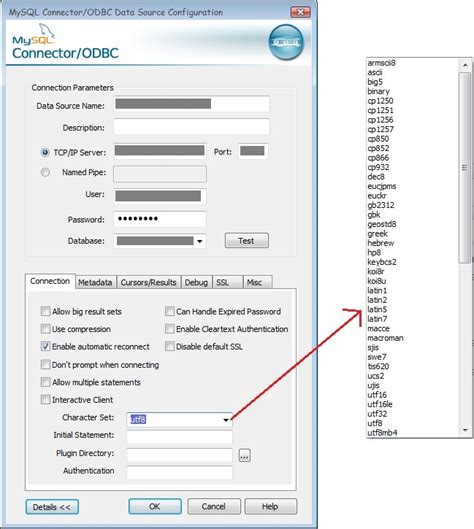Click the charset list scroll up arrow
Viewport: 474px width, 529px height.
click(x=465, y=65)
